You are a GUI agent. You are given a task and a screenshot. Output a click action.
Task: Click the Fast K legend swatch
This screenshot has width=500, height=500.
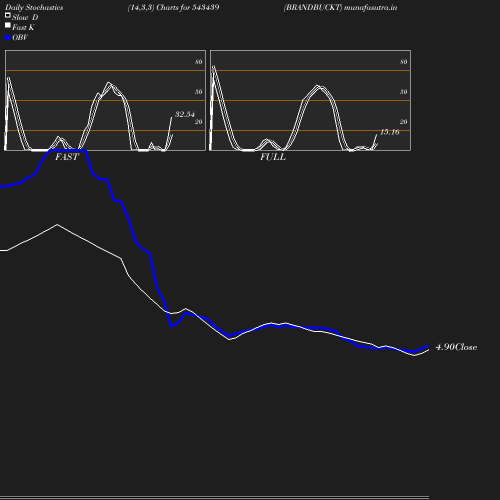[8, 25]
